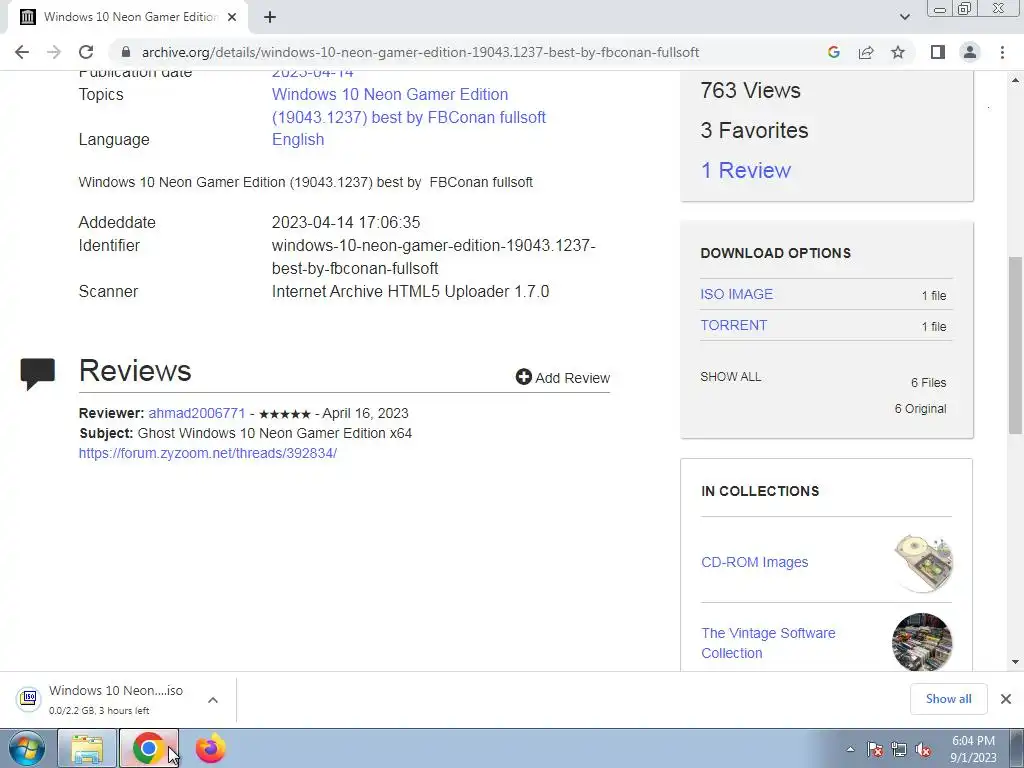Click the page vertical scrollbar thumb

[1015, 345]
